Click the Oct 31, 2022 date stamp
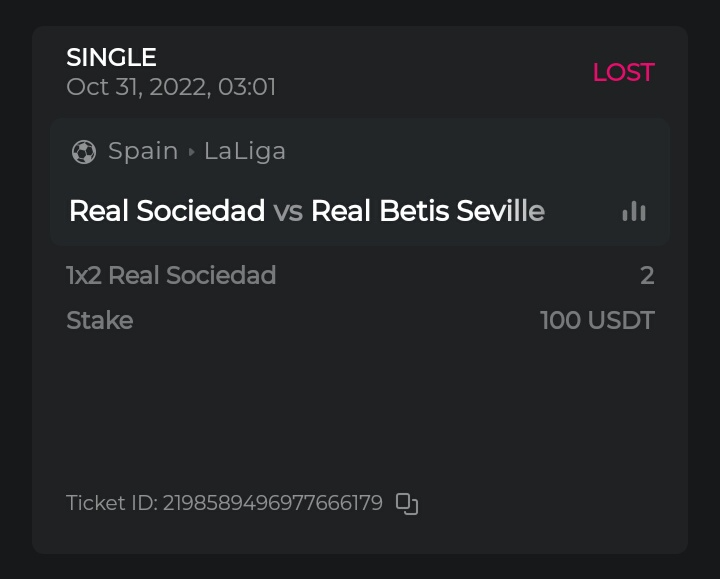This screenshot has height=579, width=720. [134, 87]
